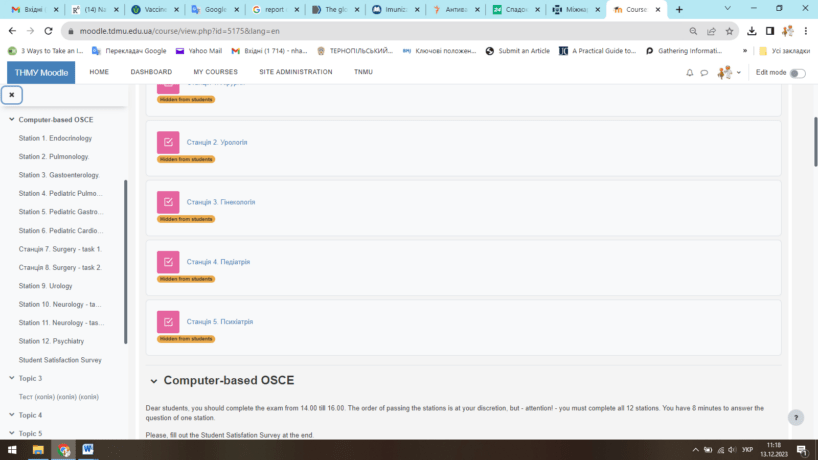This screenshot has width=818, height=460.
Task: Close the course index drawer
Action: [x=12, y=95]
